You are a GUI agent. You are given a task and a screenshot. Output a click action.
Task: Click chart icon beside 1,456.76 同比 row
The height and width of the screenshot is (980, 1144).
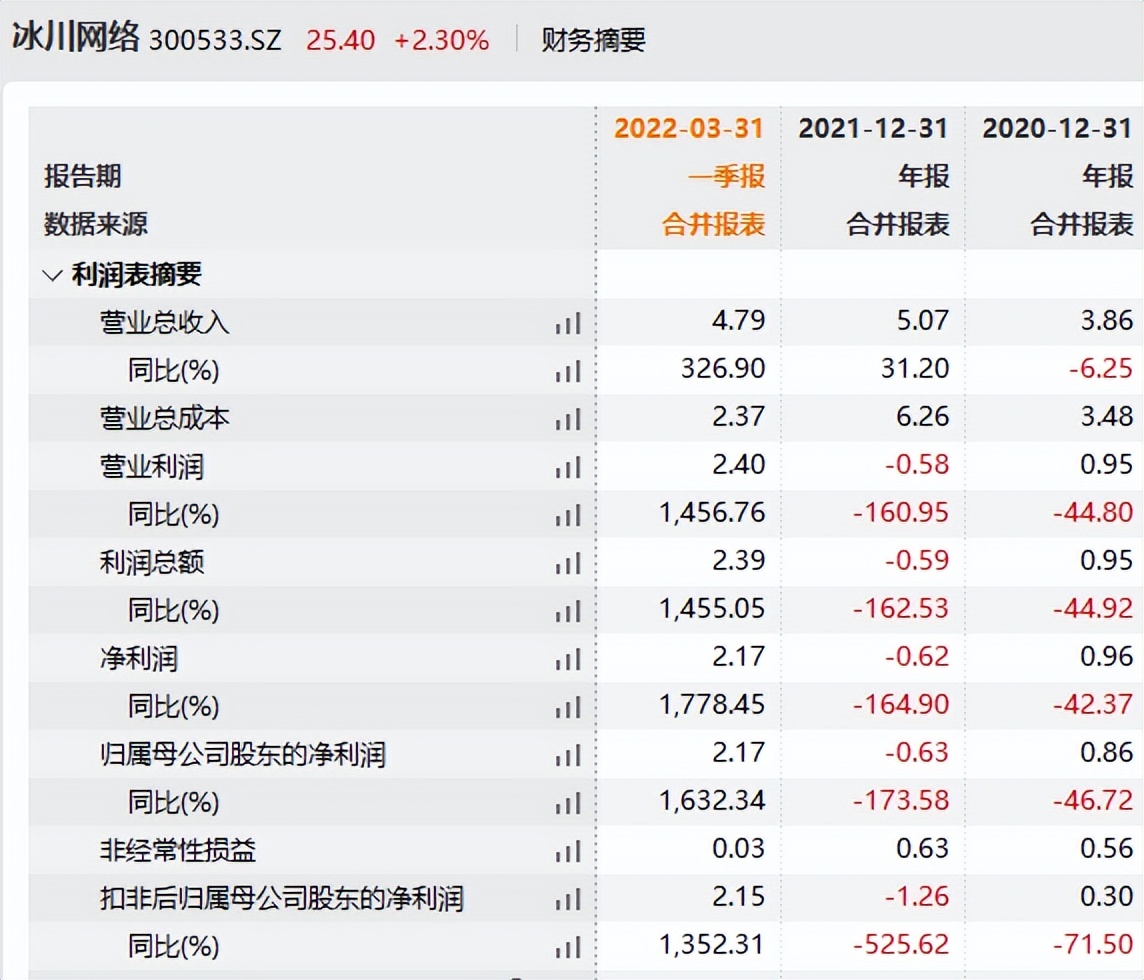(x=568, y=515)
